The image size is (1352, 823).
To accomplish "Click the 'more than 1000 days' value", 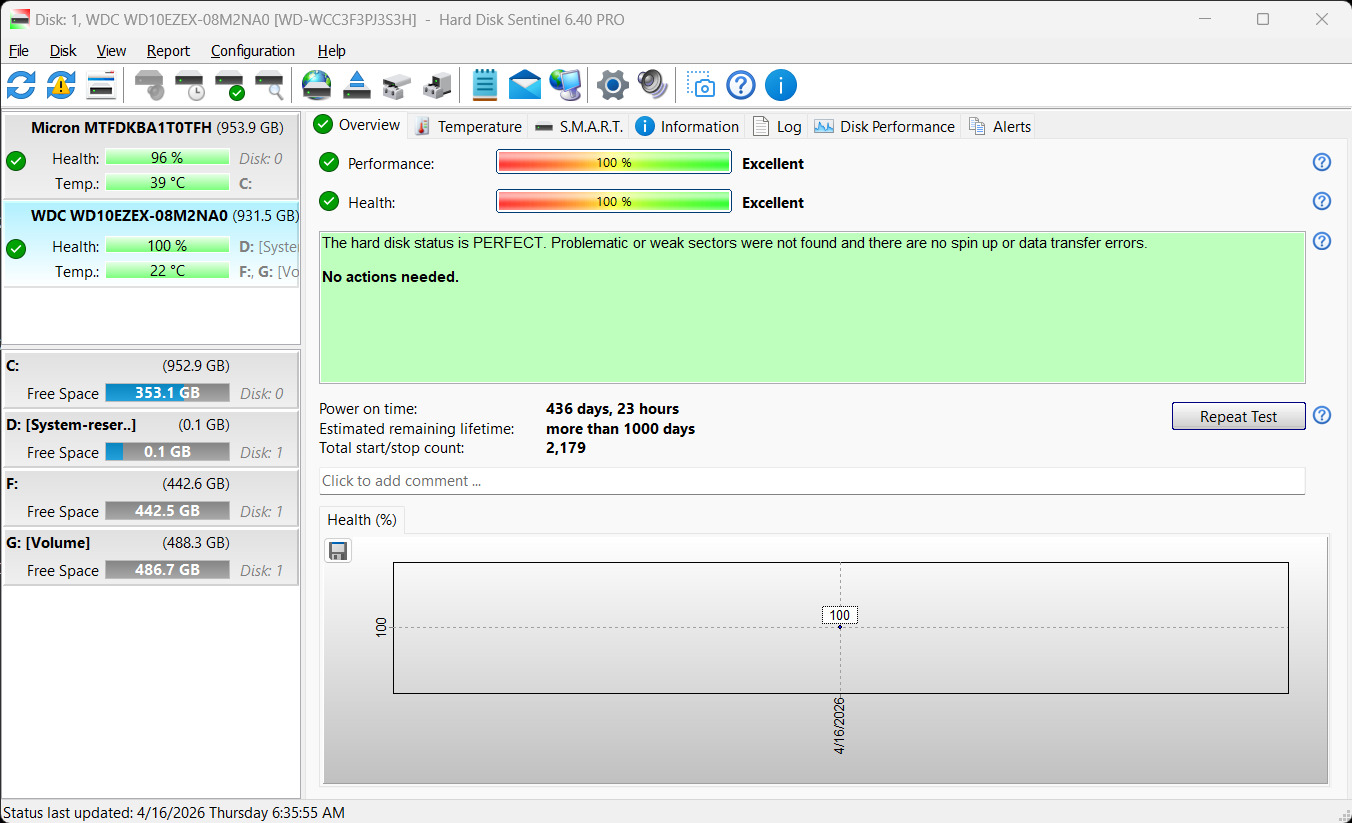I will point(620,429).
